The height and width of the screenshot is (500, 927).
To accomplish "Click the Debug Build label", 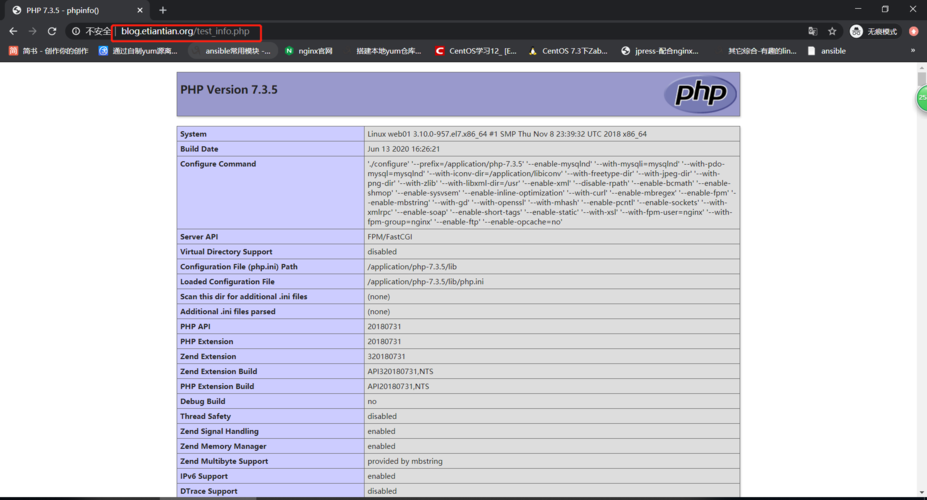I will coord(203,401).
